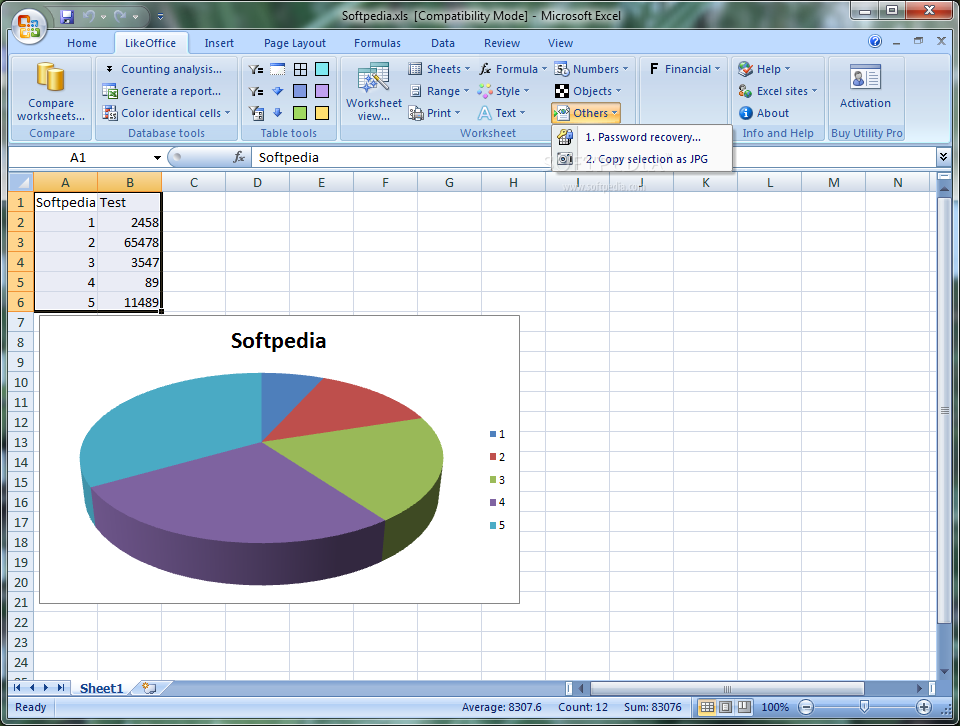Expand the Formula dropdown

(512, 69)
